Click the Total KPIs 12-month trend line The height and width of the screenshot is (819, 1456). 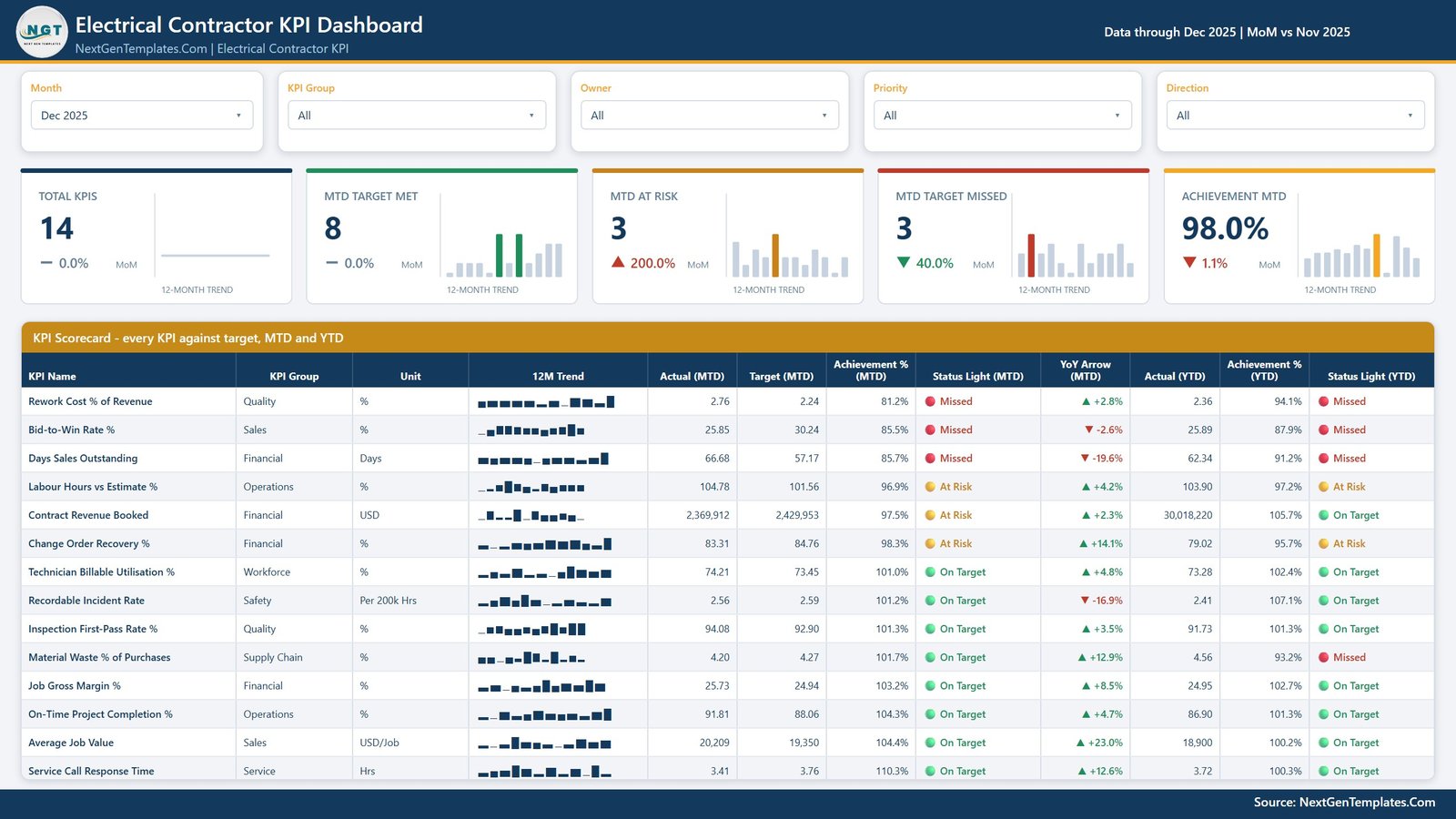pyautogui.click(x=216, y=256)
